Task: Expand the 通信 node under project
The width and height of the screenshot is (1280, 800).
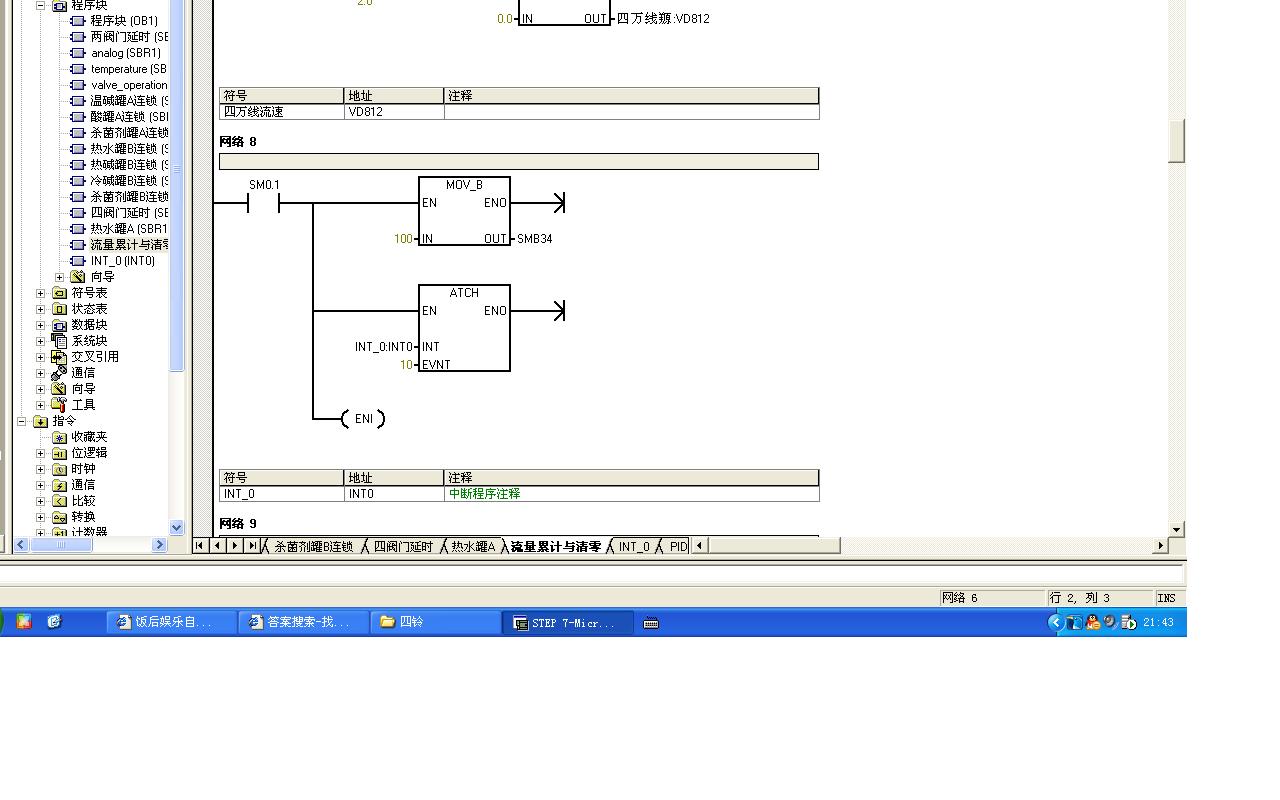Action: pyautogui.click(x=41, y=373)
